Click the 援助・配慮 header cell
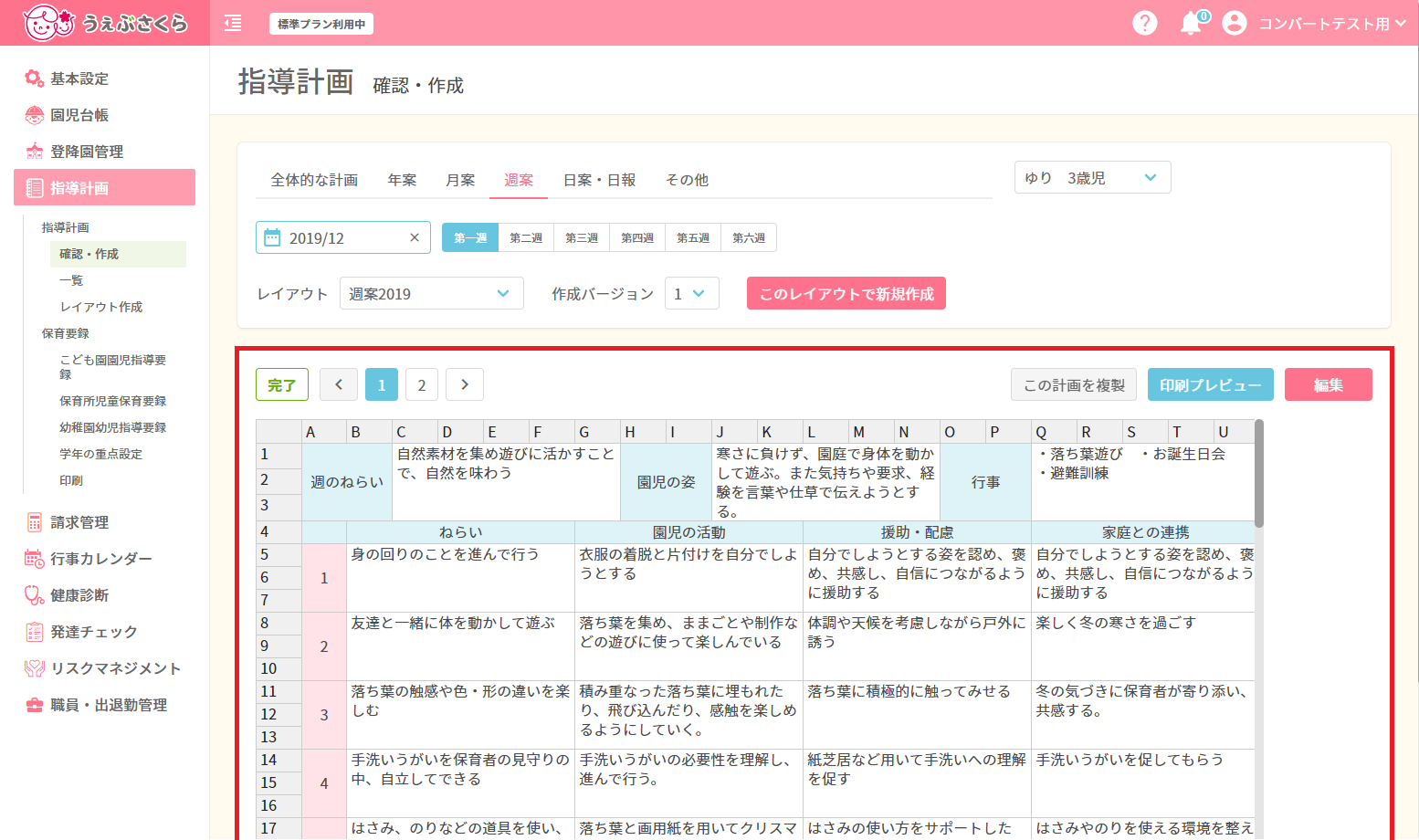 point(917,532)
